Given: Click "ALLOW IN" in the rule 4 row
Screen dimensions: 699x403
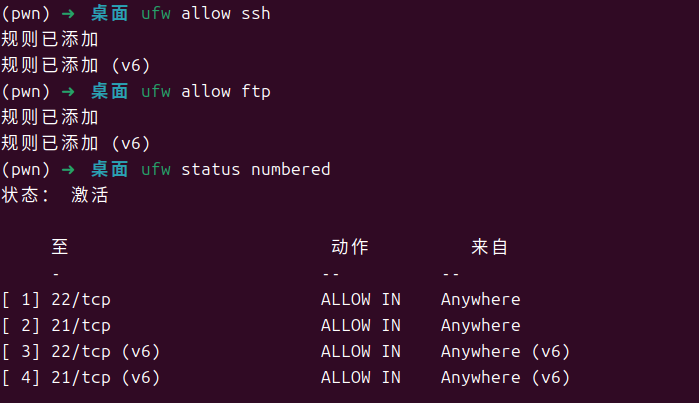Looking at the screenshot, I should (x=360, y=377).
